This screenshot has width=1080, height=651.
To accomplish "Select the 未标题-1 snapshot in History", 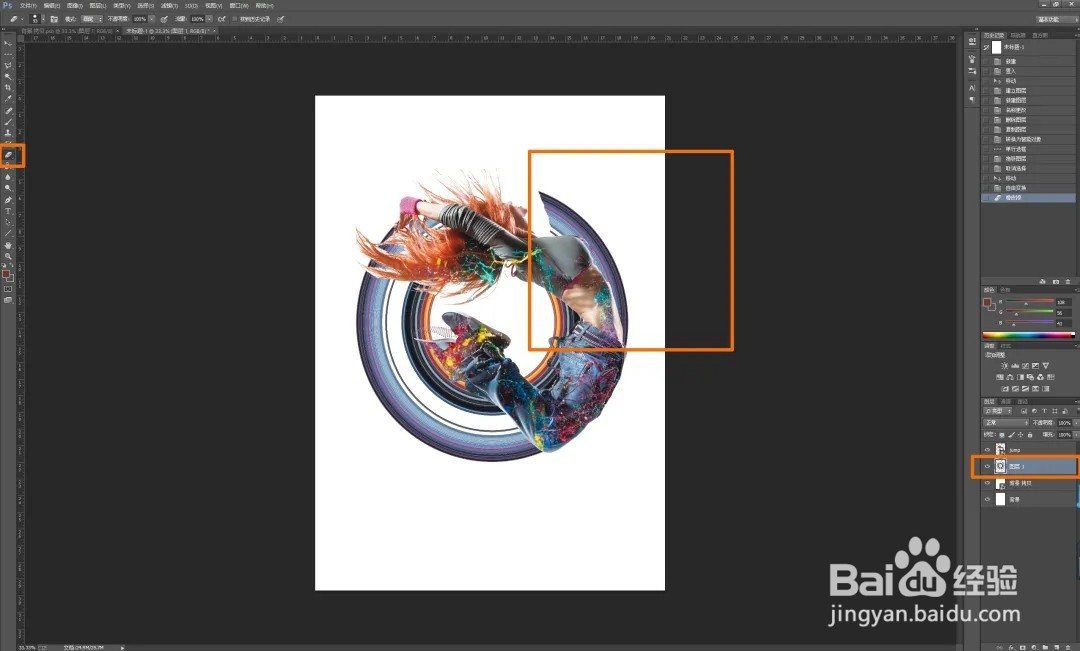I will [x=1030, y=48].
